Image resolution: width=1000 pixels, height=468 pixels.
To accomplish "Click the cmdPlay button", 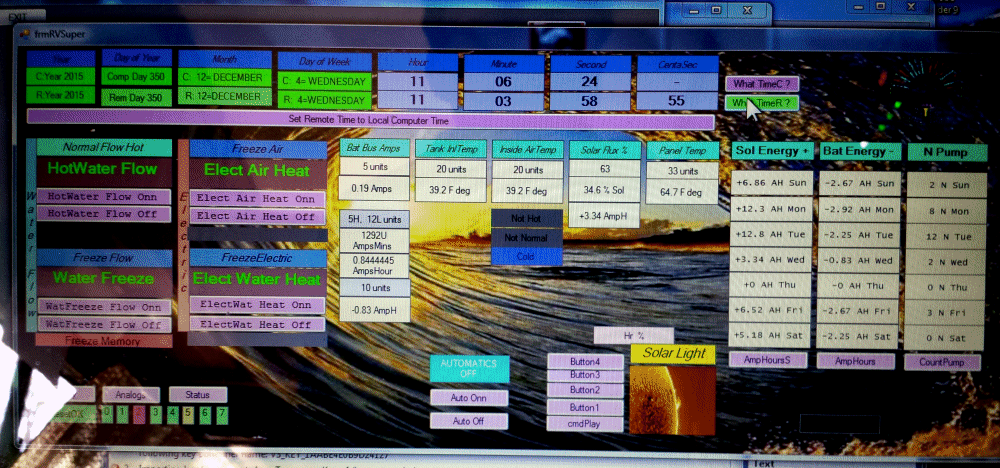I will click(585, 423).
